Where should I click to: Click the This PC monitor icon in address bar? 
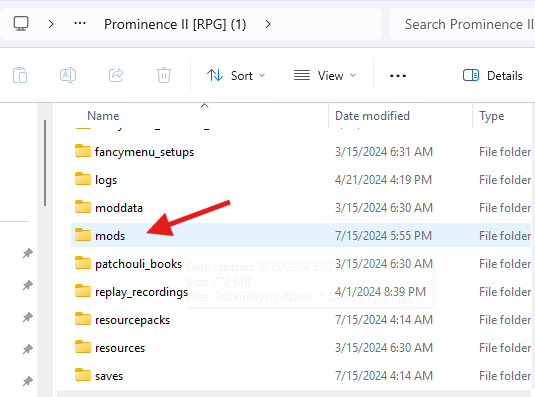(x=21, y=24)
